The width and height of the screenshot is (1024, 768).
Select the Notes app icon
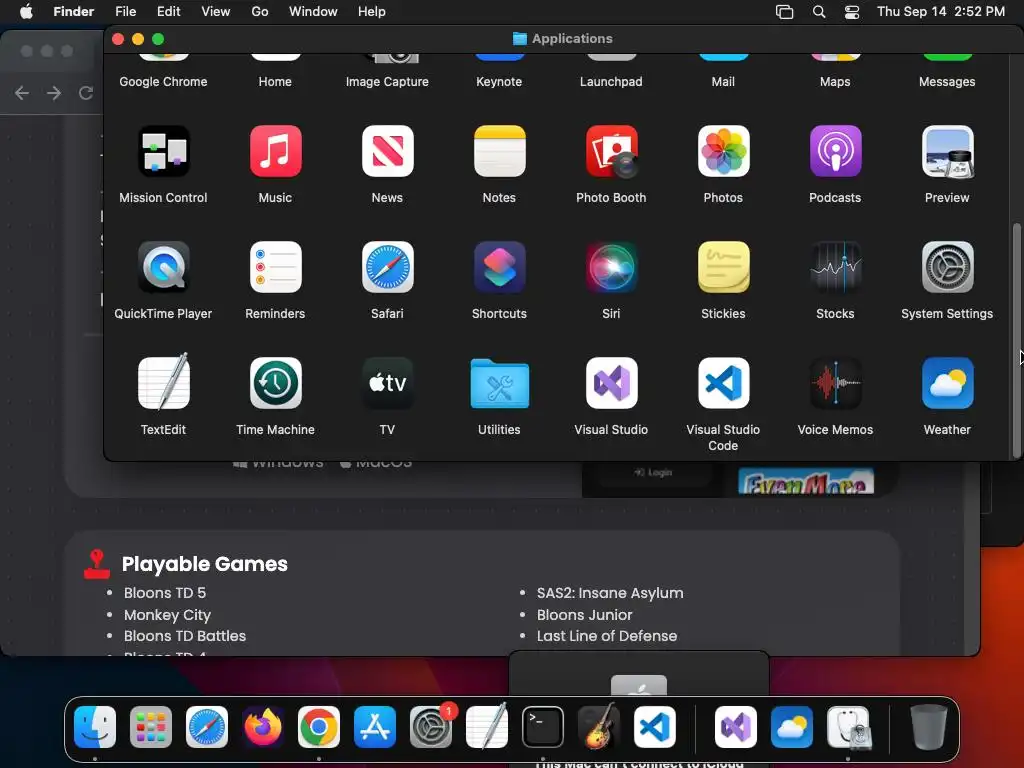[x=500, y=152]
